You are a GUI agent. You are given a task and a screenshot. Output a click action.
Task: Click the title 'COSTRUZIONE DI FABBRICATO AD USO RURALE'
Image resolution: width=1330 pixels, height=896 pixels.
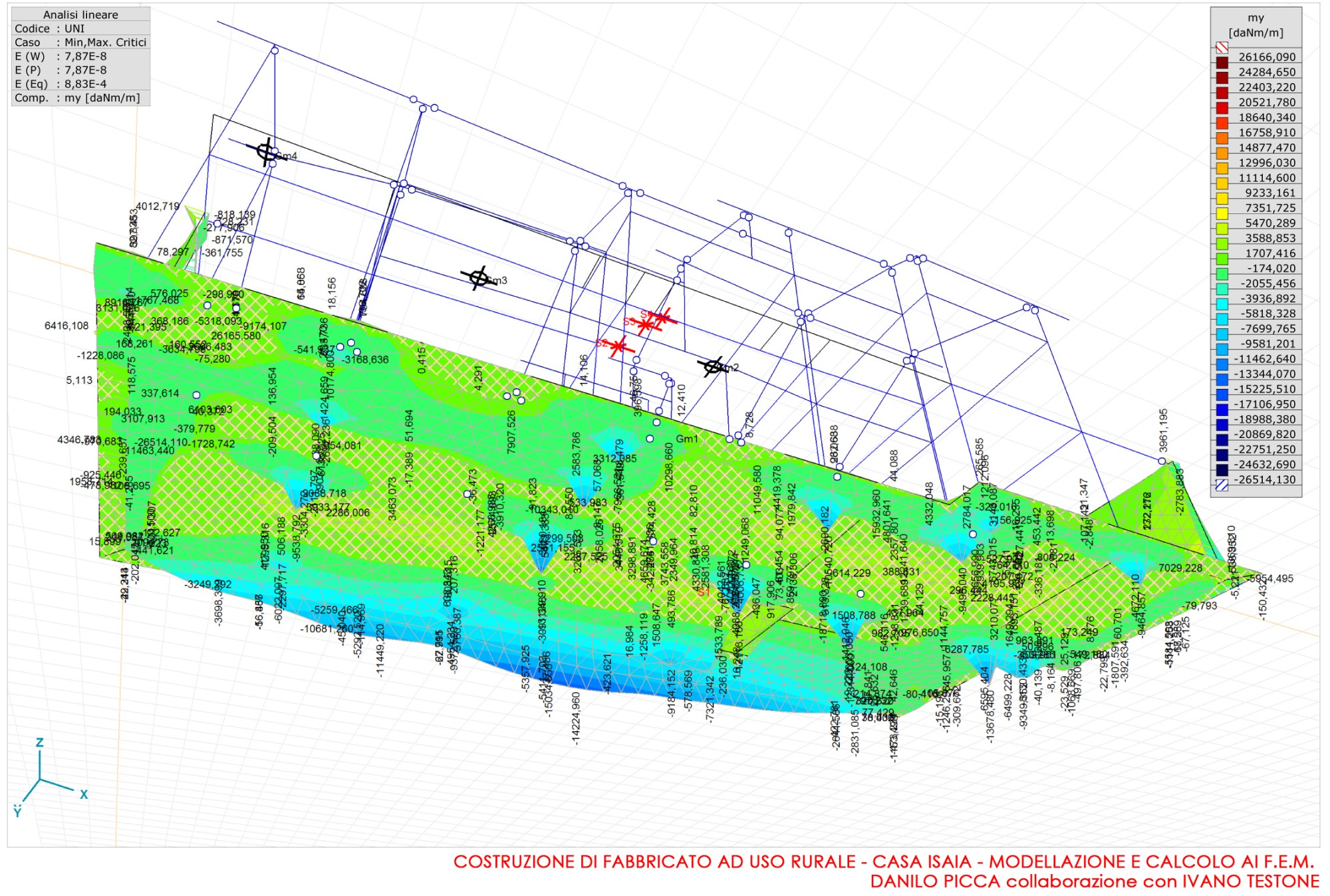[654, 862]
